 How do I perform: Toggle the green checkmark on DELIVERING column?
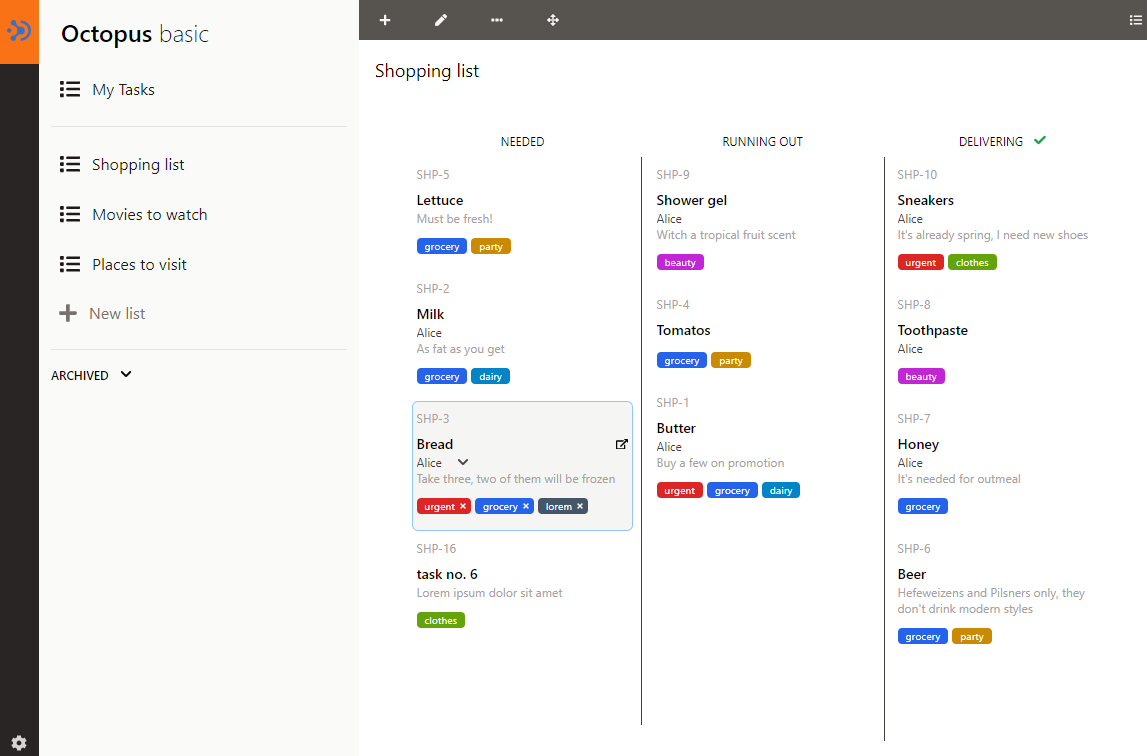pyautogui.click(x=1040, y=140)
